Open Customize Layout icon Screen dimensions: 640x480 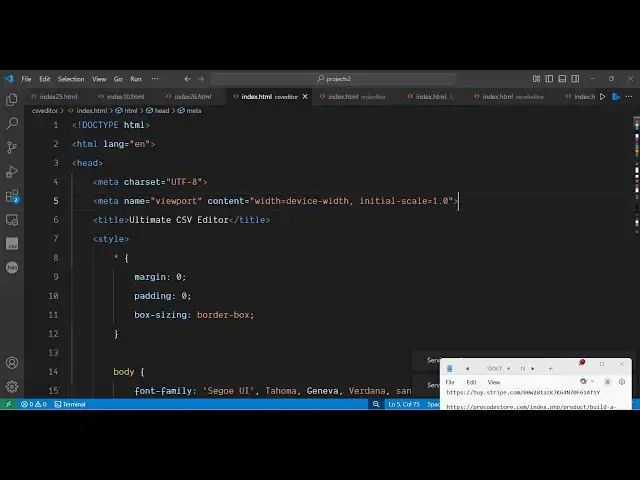[536, 79]
